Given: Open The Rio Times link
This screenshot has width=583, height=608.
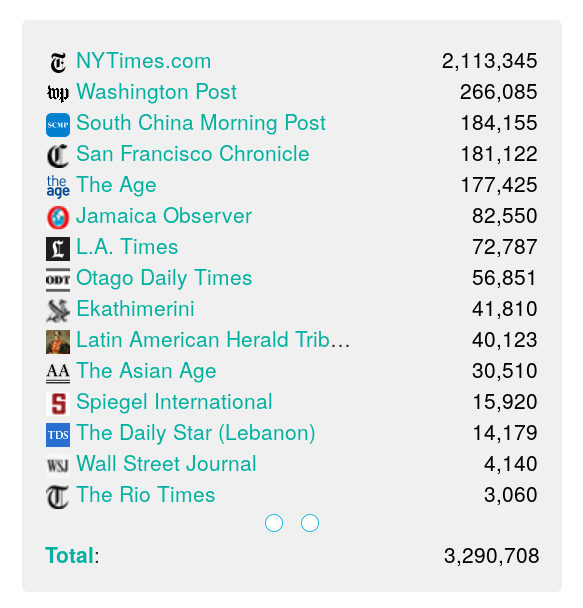Looking at the screenshot, I should click(x=145, y=495).
